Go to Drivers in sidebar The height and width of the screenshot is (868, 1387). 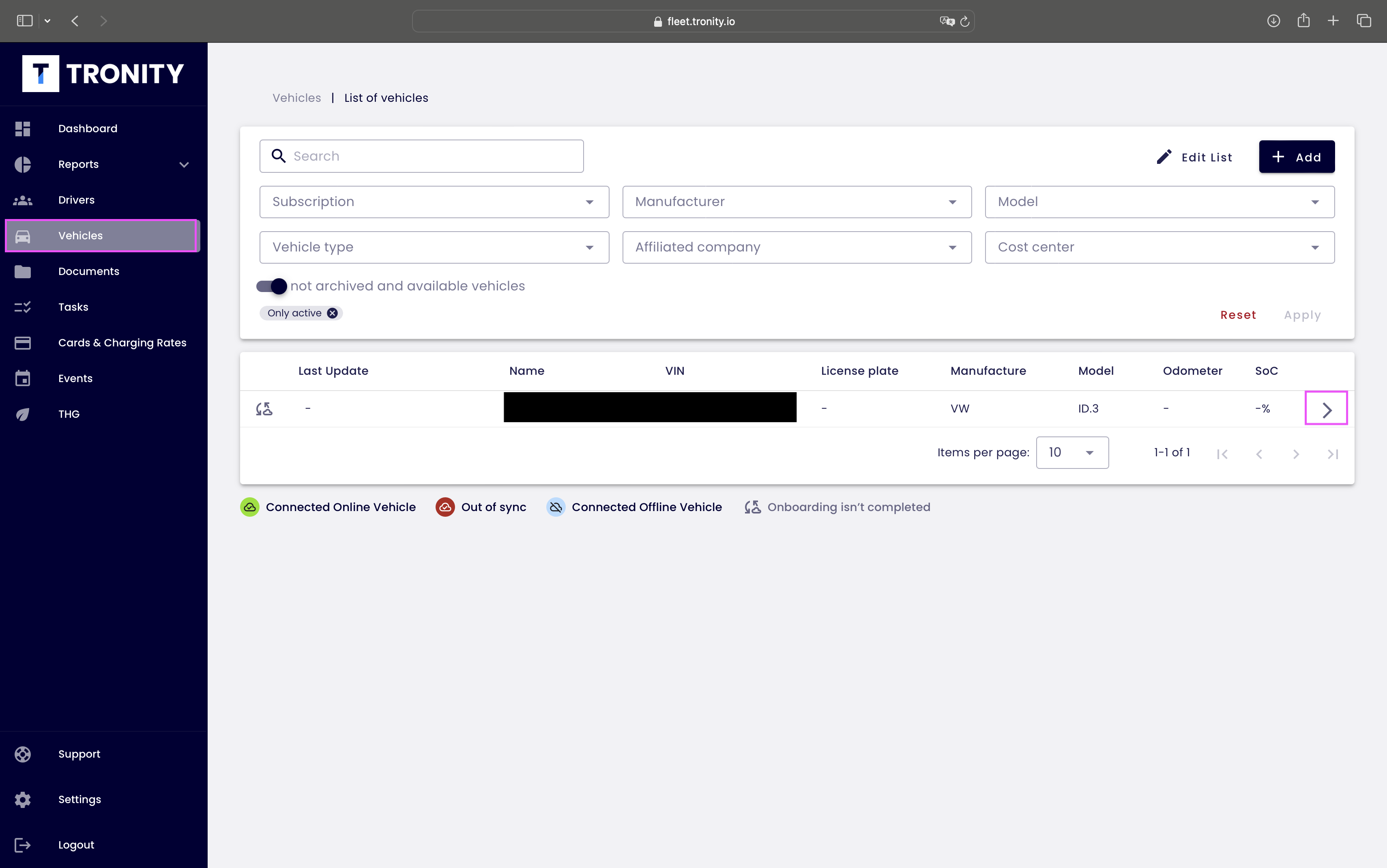(x=76, y=200)
